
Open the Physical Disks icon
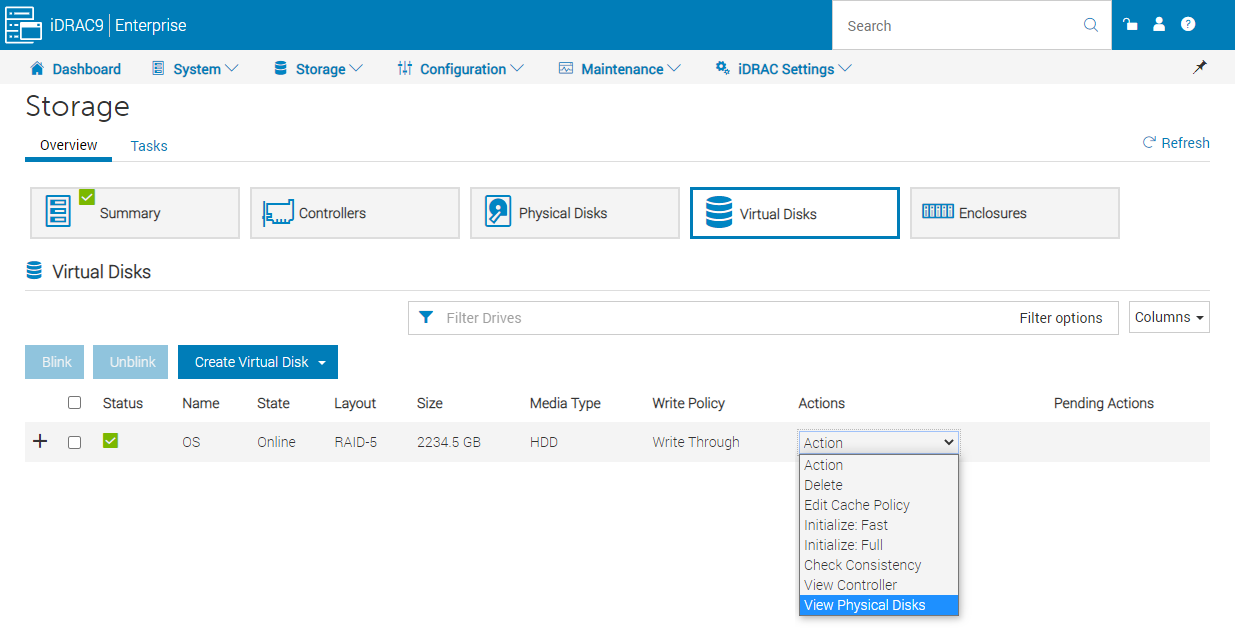(574, 212)
